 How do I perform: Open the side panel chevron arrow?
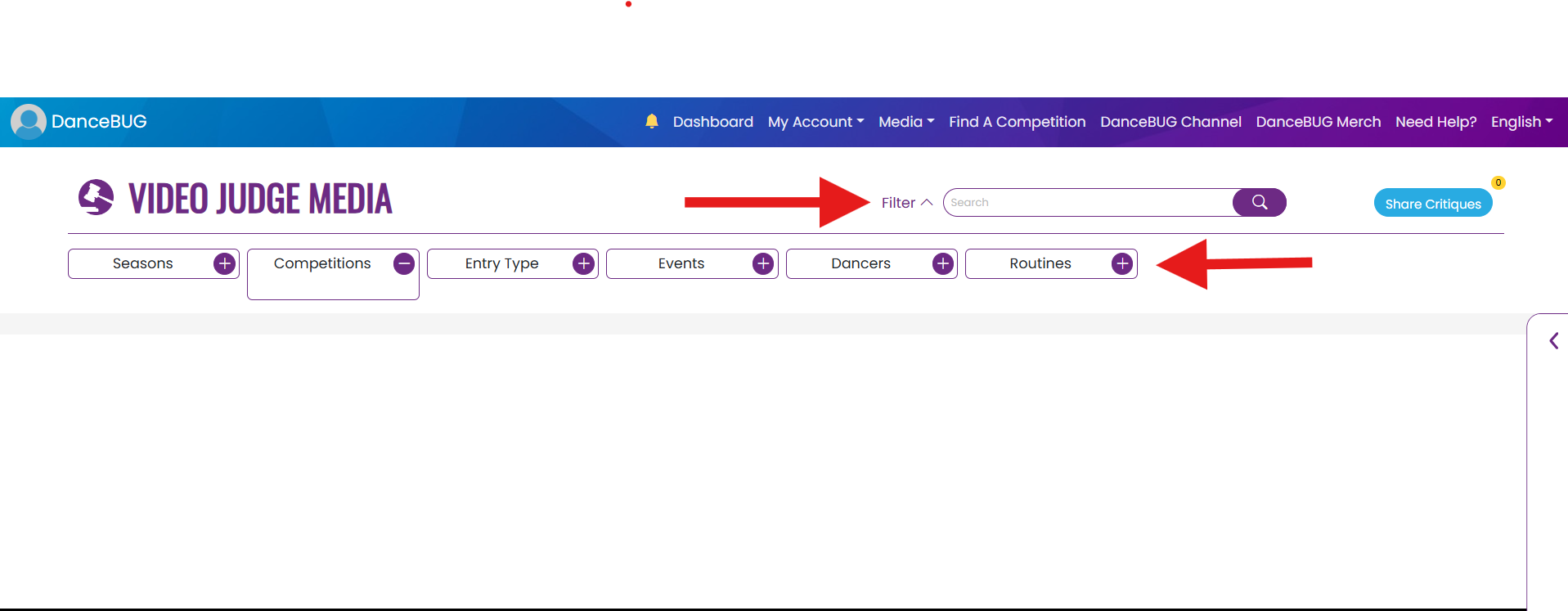pos(1553,341)
